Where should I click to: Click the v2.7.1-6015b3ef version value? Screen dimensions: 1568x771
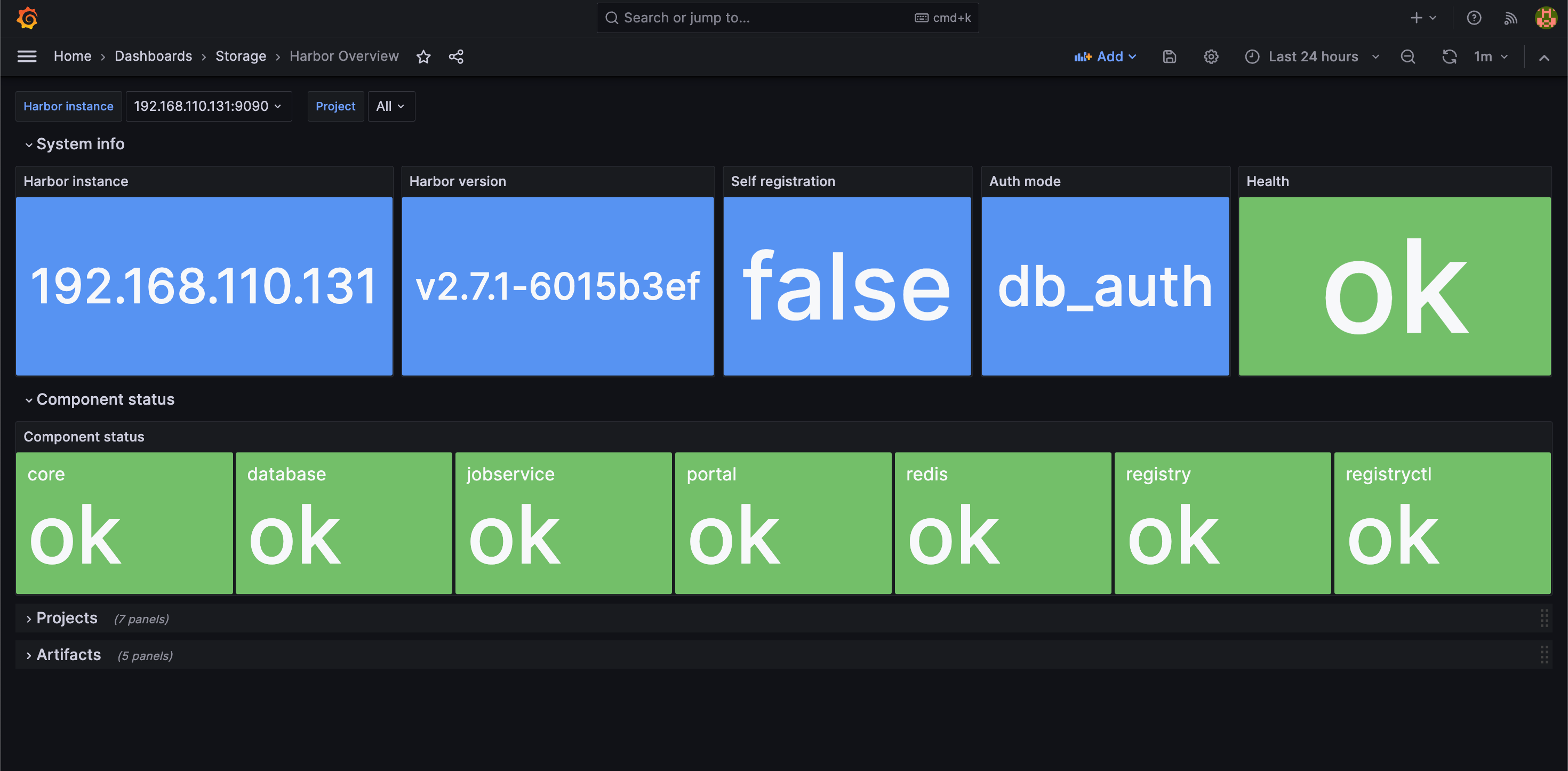click(x=557, y=286)
